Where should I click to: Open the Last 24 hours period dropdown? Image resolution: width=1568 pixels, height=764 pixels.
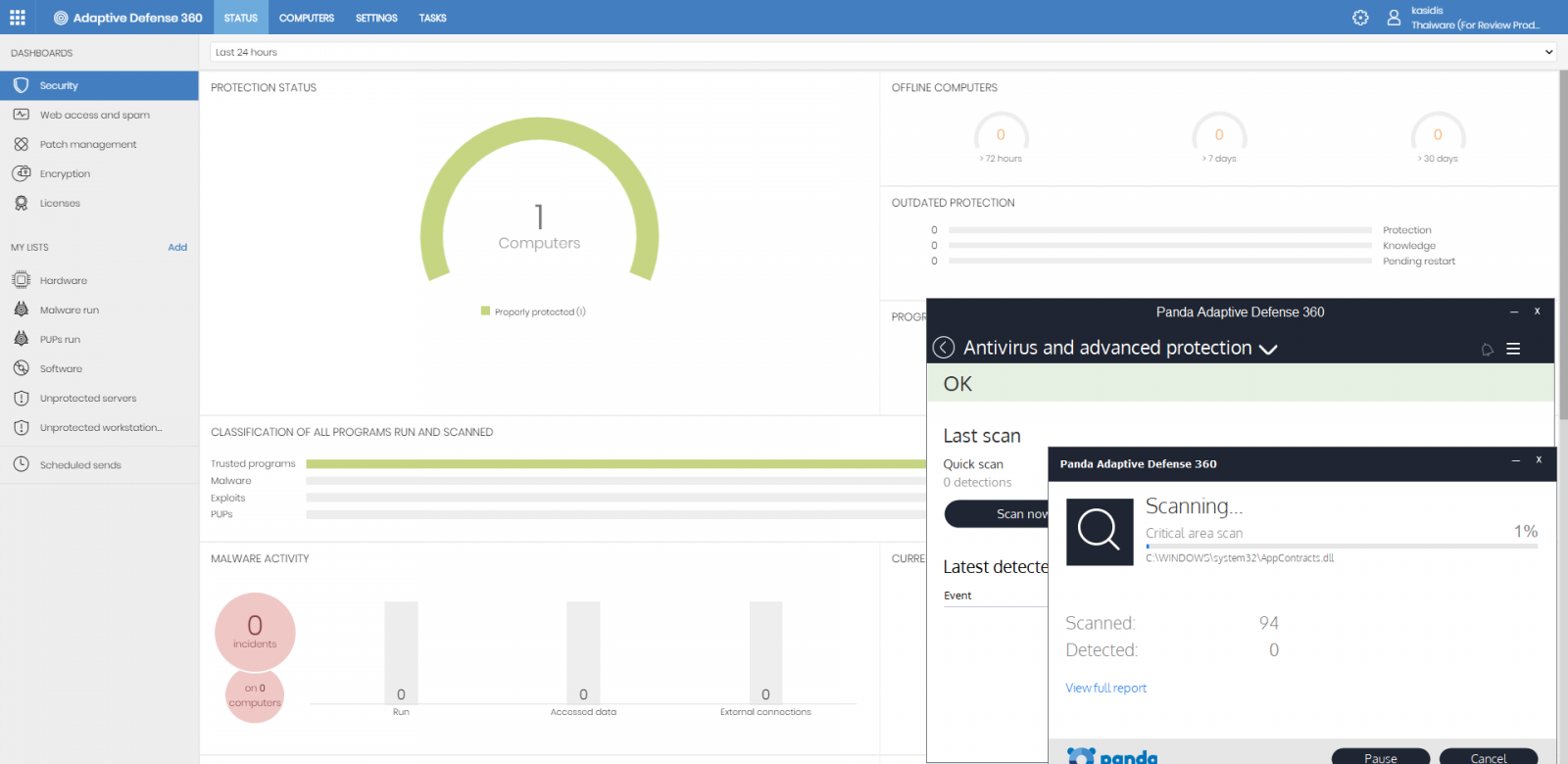[x=883, y=52]
